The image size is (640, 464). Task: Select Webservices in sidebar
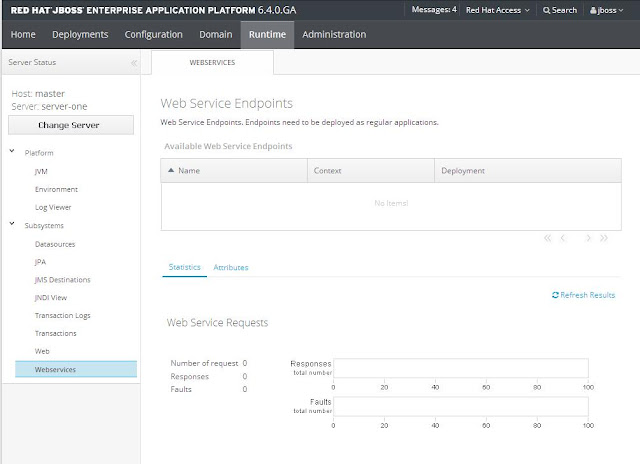[76, 369]
